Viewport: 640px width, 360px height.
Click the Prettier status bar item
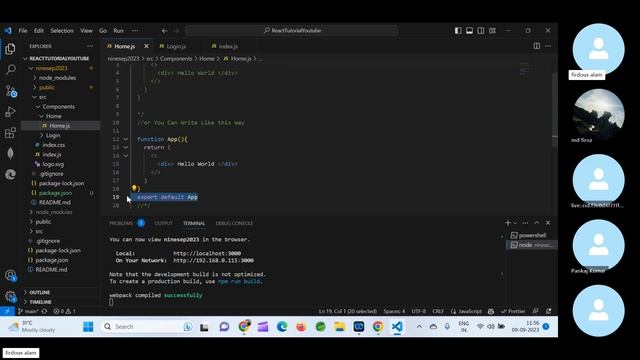point(513,311)
